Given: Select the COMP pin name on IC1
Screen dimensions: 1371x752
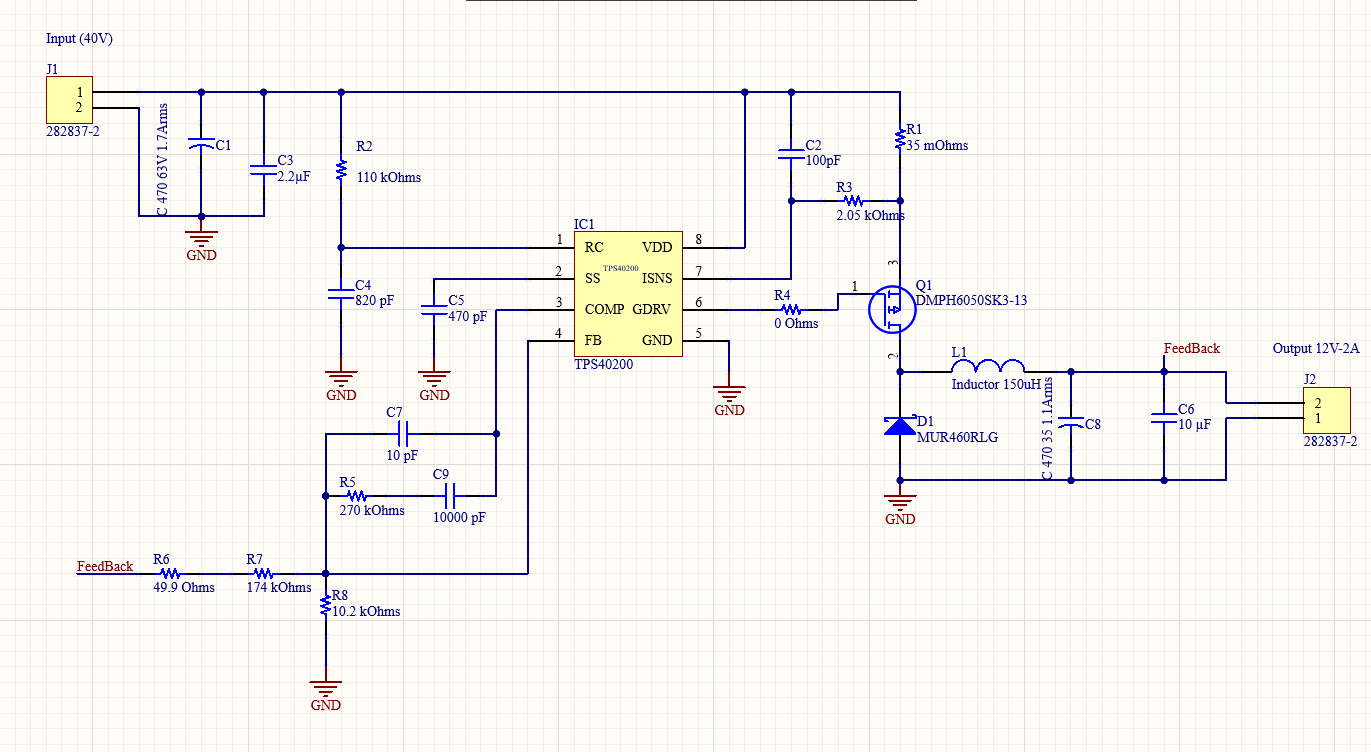Looking at the screenshot, I should (x=605, y=309).
